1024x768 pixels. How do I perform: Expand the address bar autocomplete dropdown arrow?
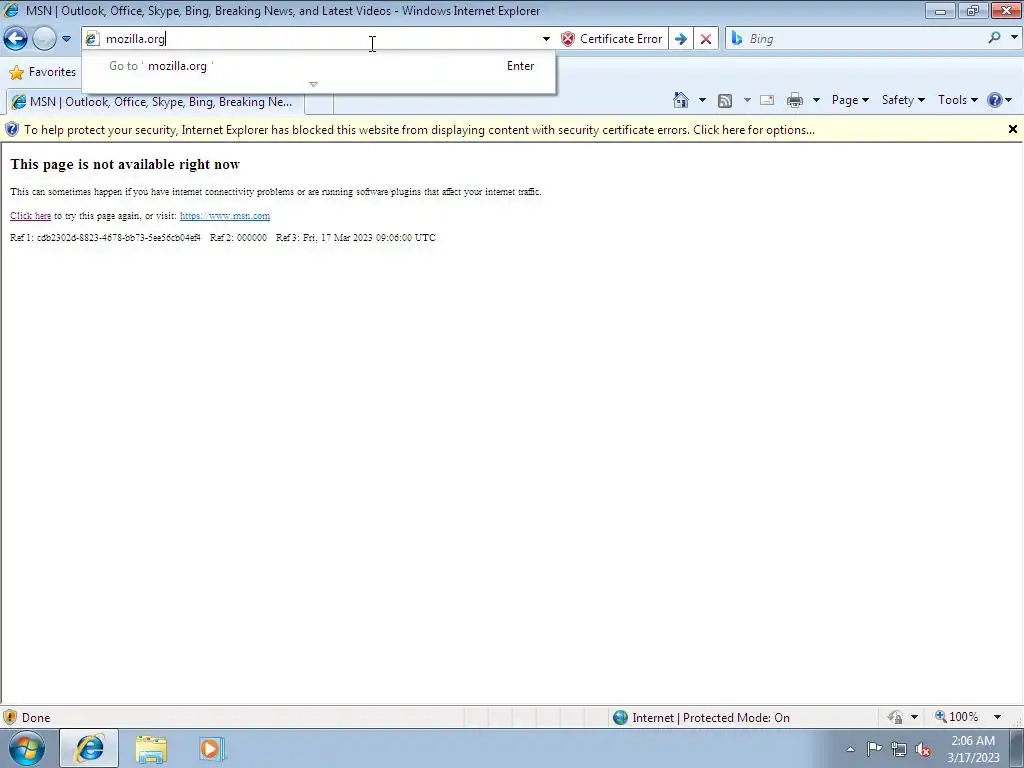pos(546,39)
